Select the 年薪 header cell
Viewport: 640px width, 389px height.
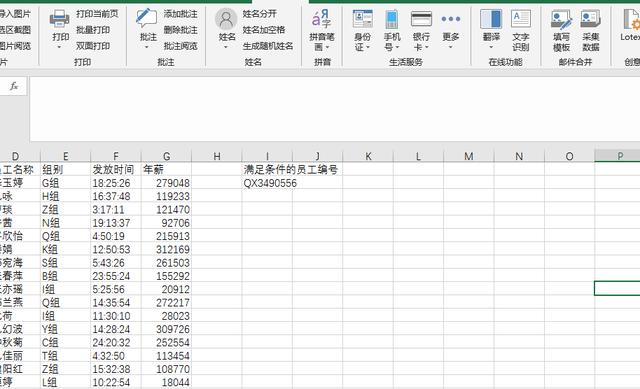click(x=166, y=169)
